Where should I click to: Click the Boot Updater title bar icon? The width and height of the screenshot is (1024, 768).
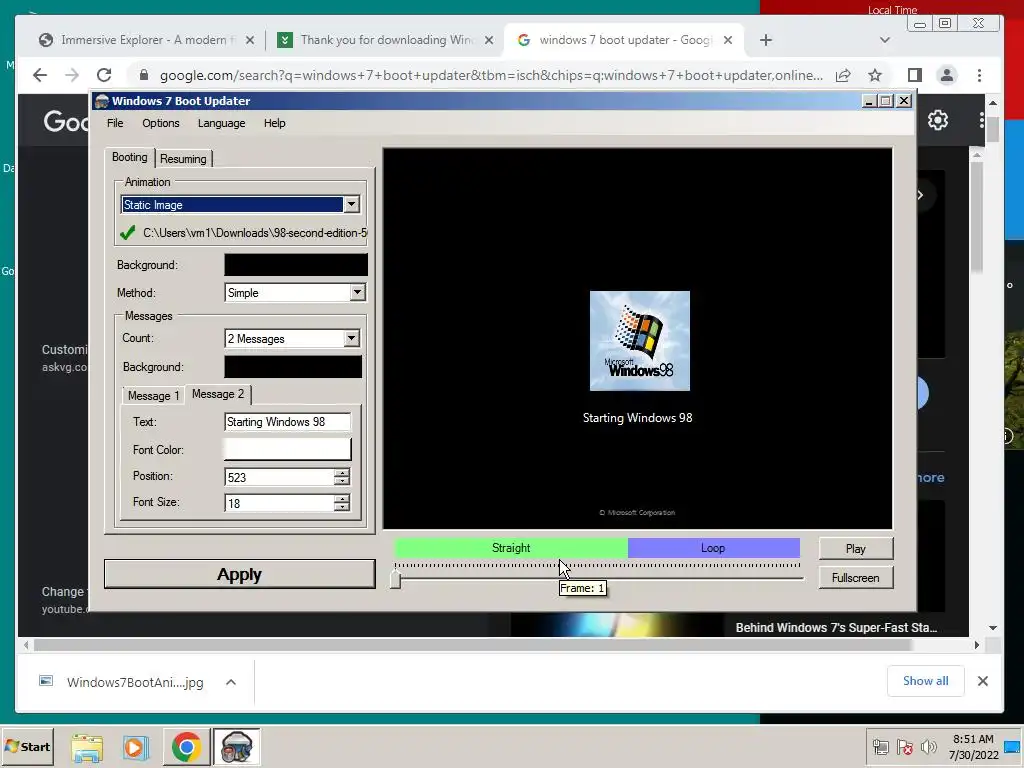click(101, 101)
